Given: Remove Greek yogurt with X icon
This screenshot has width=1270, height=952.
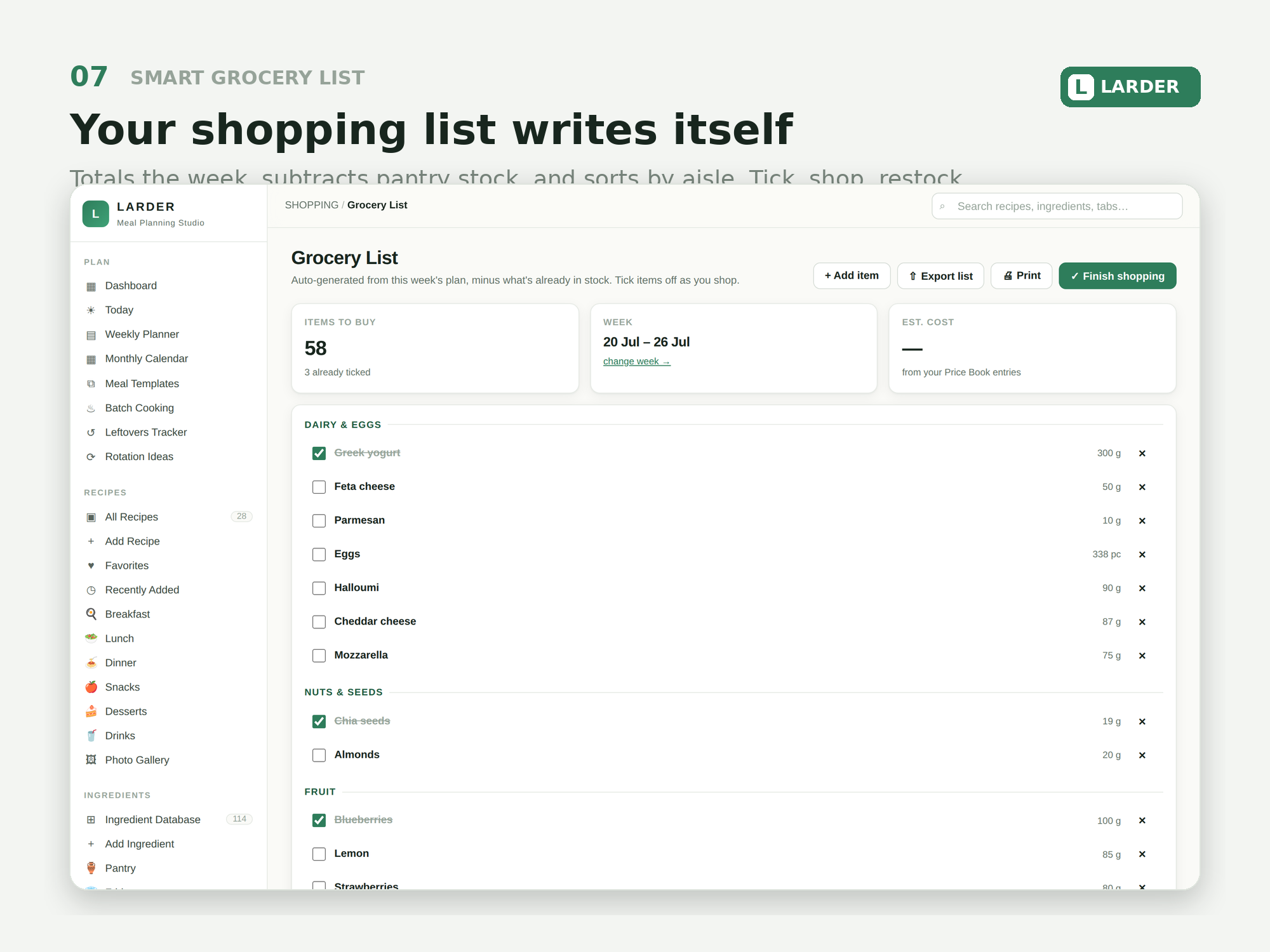Looking at the screenshot, I should (1142, 454).
